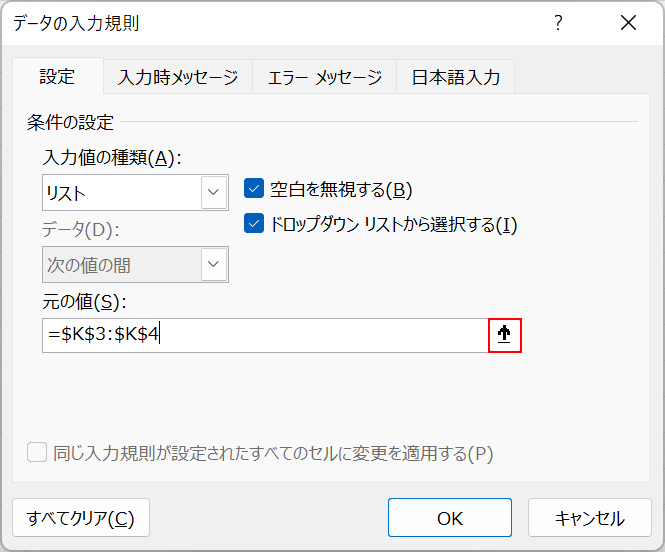Click the キャンセル button

[589, 518]
